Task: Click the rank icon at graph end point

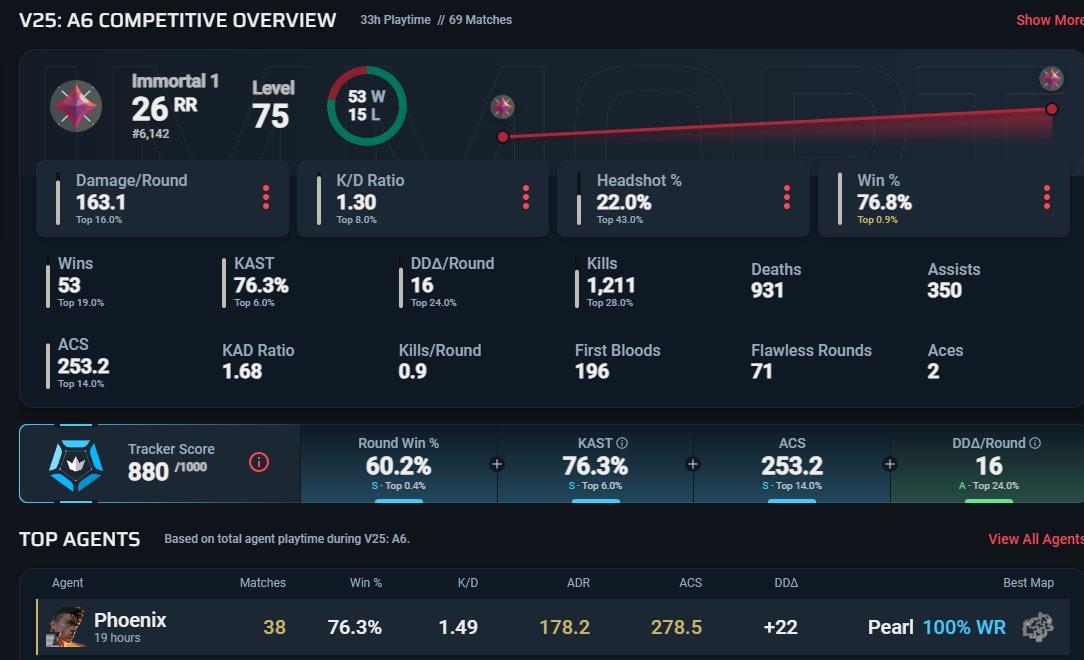Action: (1052, 78)
